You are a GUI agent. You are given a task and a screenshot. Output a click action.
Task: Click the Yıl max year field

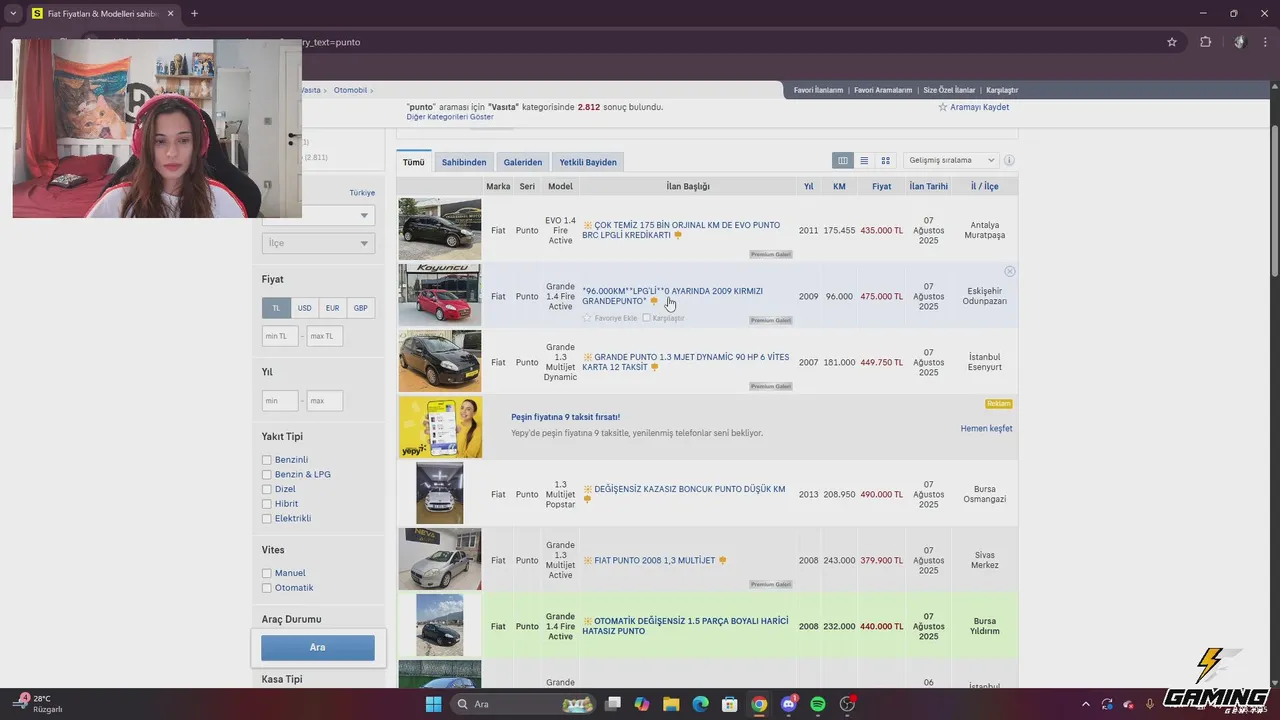tap(325, 401)
